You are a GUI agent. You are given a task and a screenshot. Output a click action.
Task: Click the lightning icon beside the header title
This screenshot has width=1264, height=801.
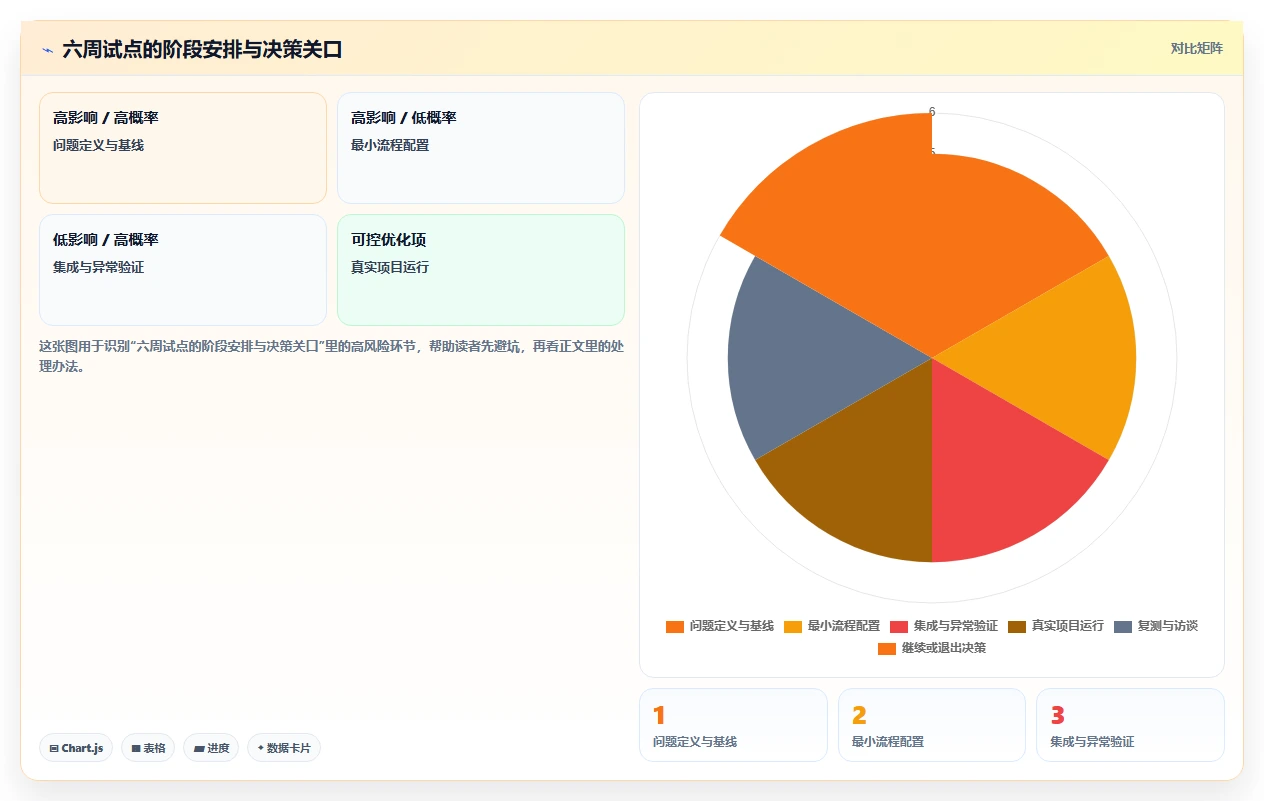click(48, 49)
